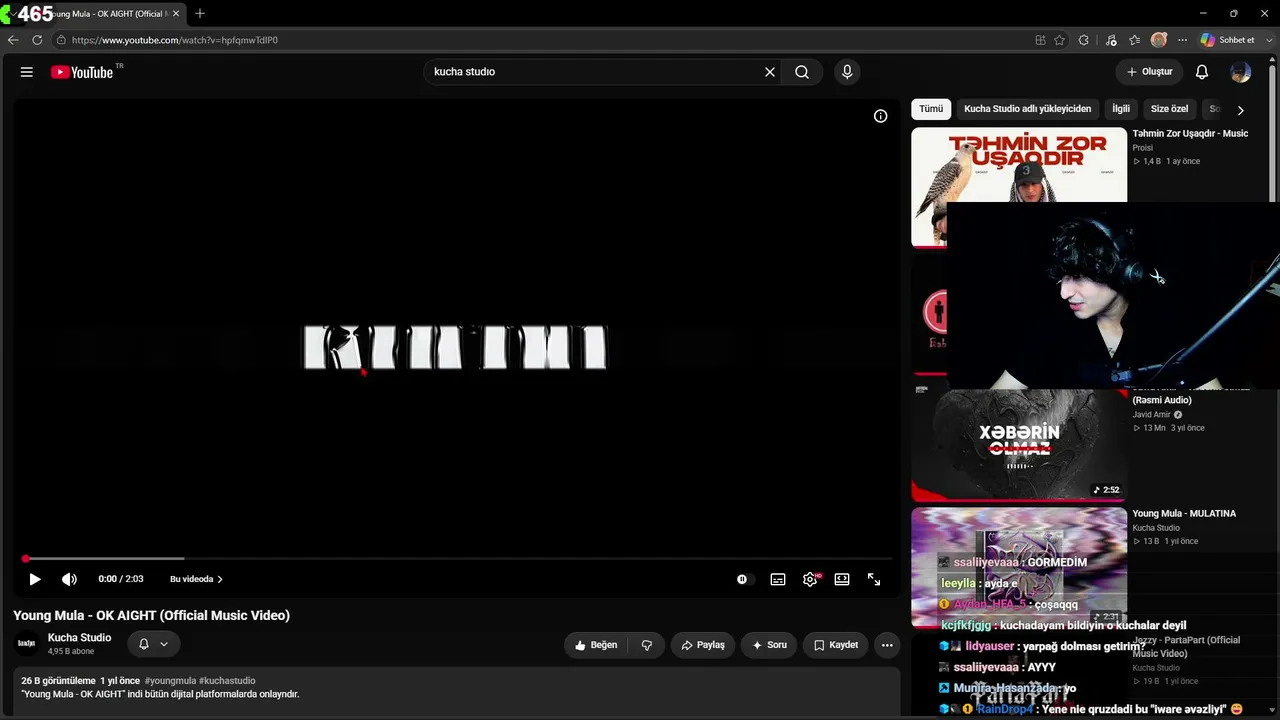Click the Oluştur create button
This screenshot has height=720, width=1280.
click(1149, 72)
